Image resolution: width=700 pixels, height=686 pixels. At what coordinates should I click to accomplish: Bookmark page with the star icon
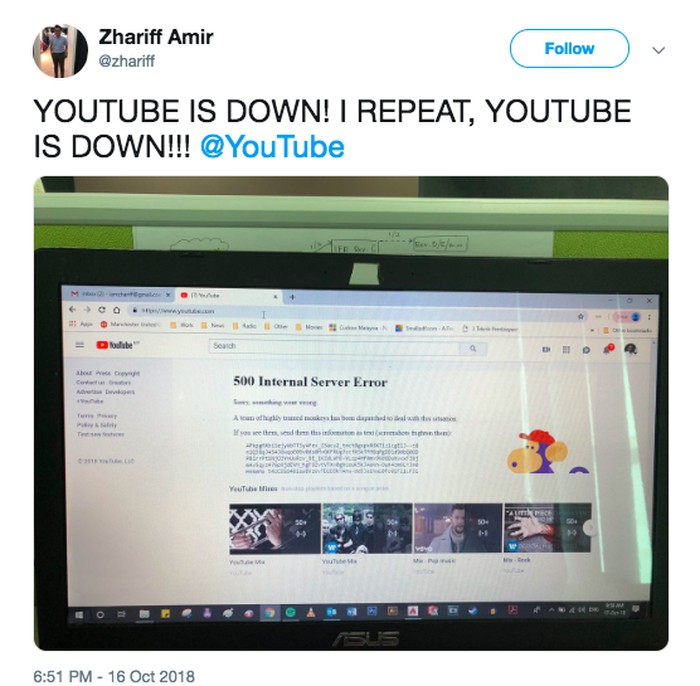(581, 316)
